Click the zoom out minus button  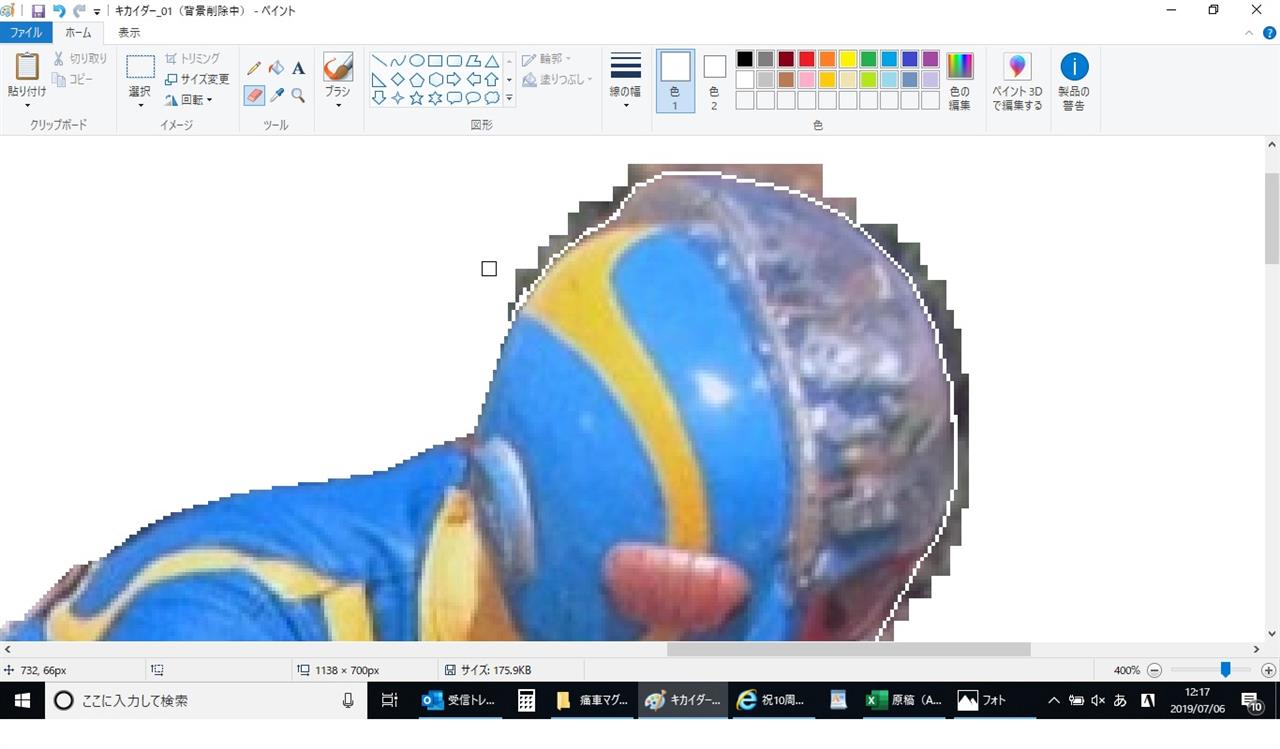click(x=1154, y=670)
